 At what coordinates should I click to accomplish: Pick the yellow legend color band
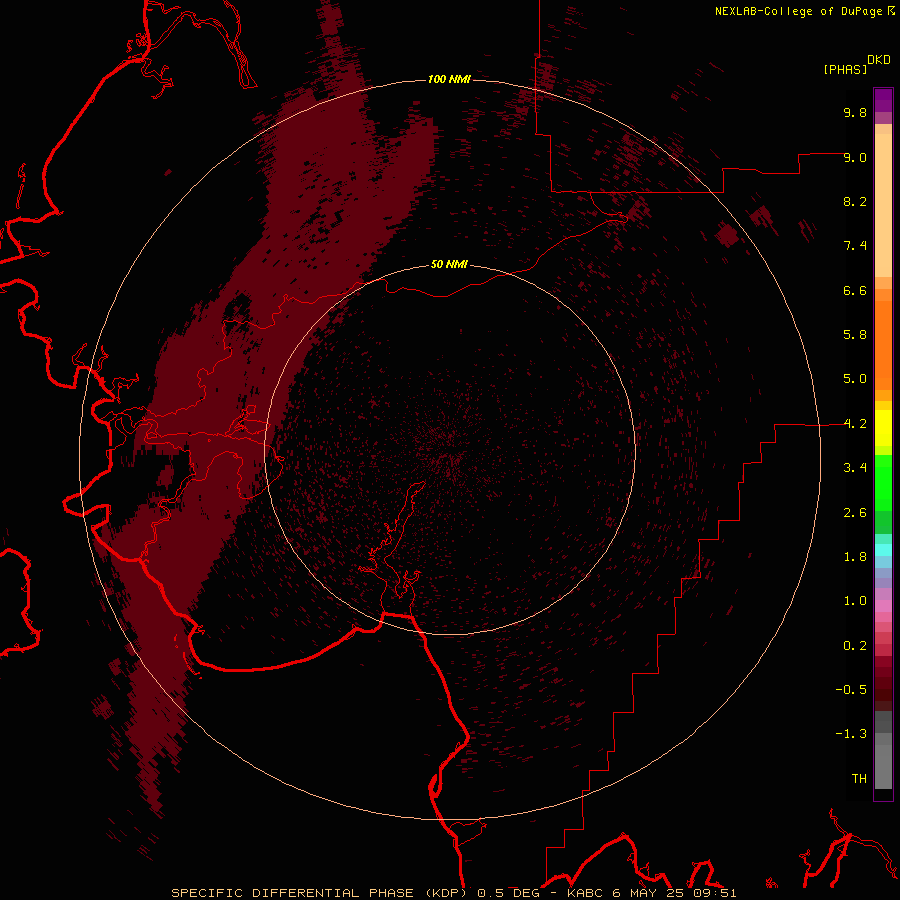[883, 428]
